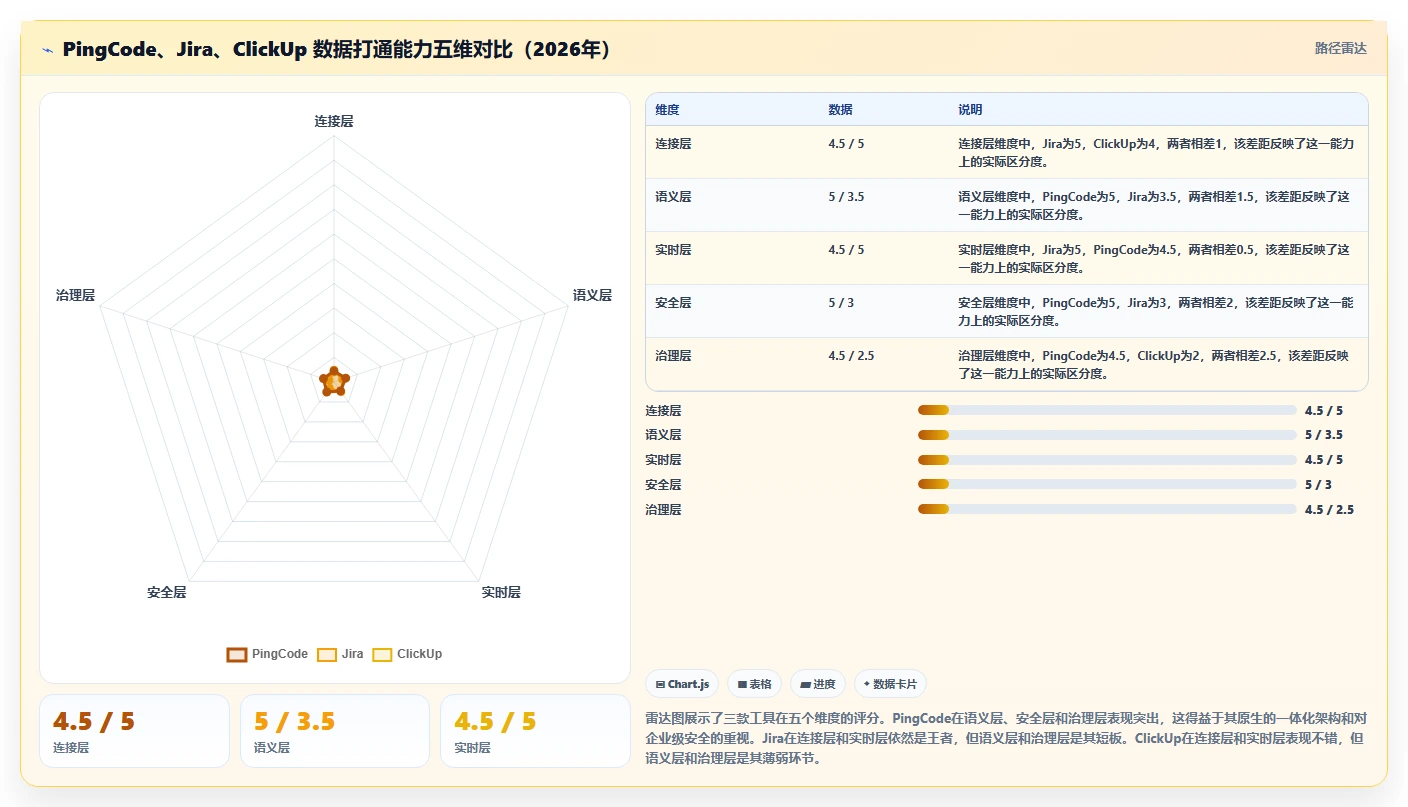Click the 数据 column header

[x=840, y=110]
